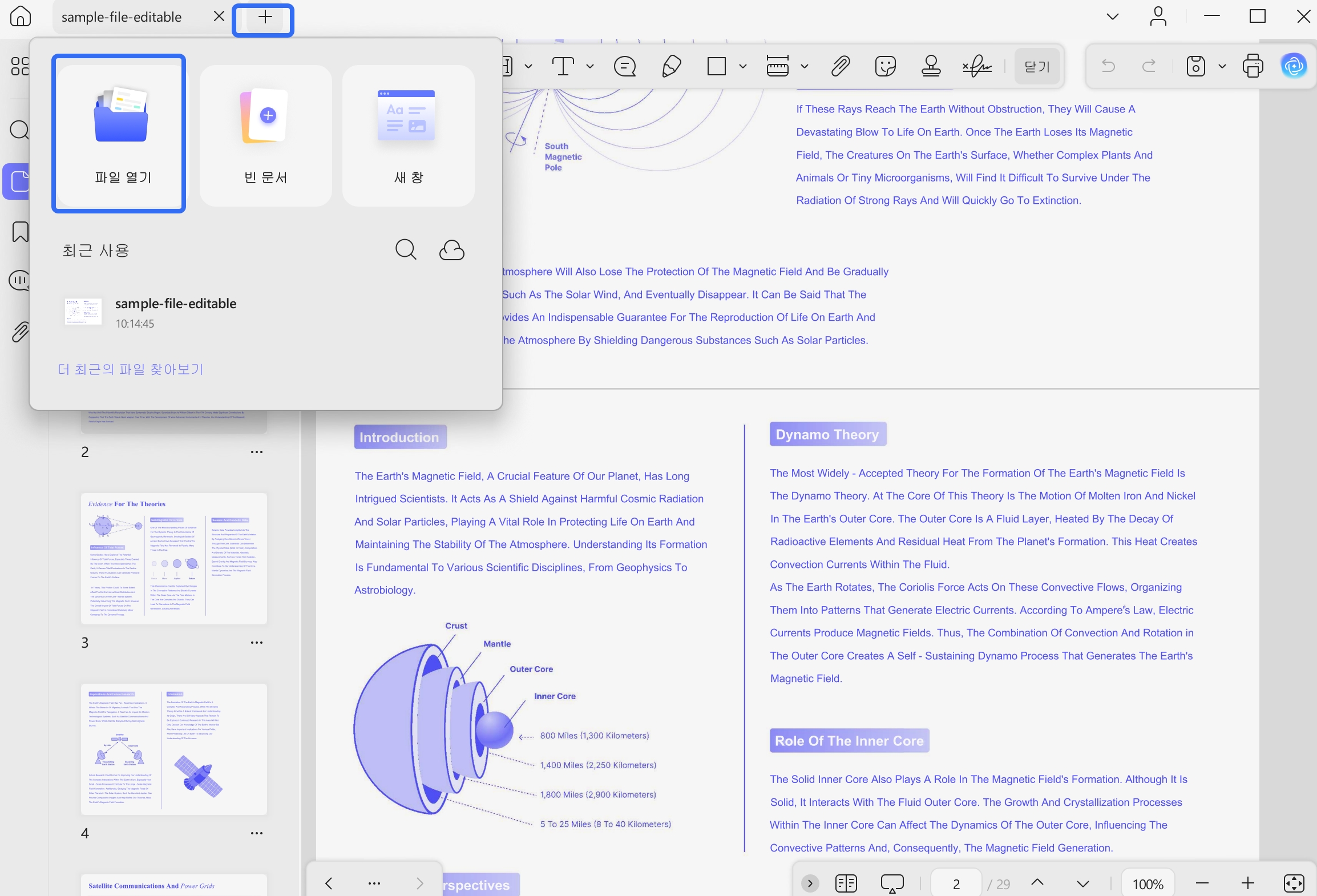The width and height of the screenshot is (1317, 896).
Task: Toggle fullscreen fit icon
Action: [1294, 883]
